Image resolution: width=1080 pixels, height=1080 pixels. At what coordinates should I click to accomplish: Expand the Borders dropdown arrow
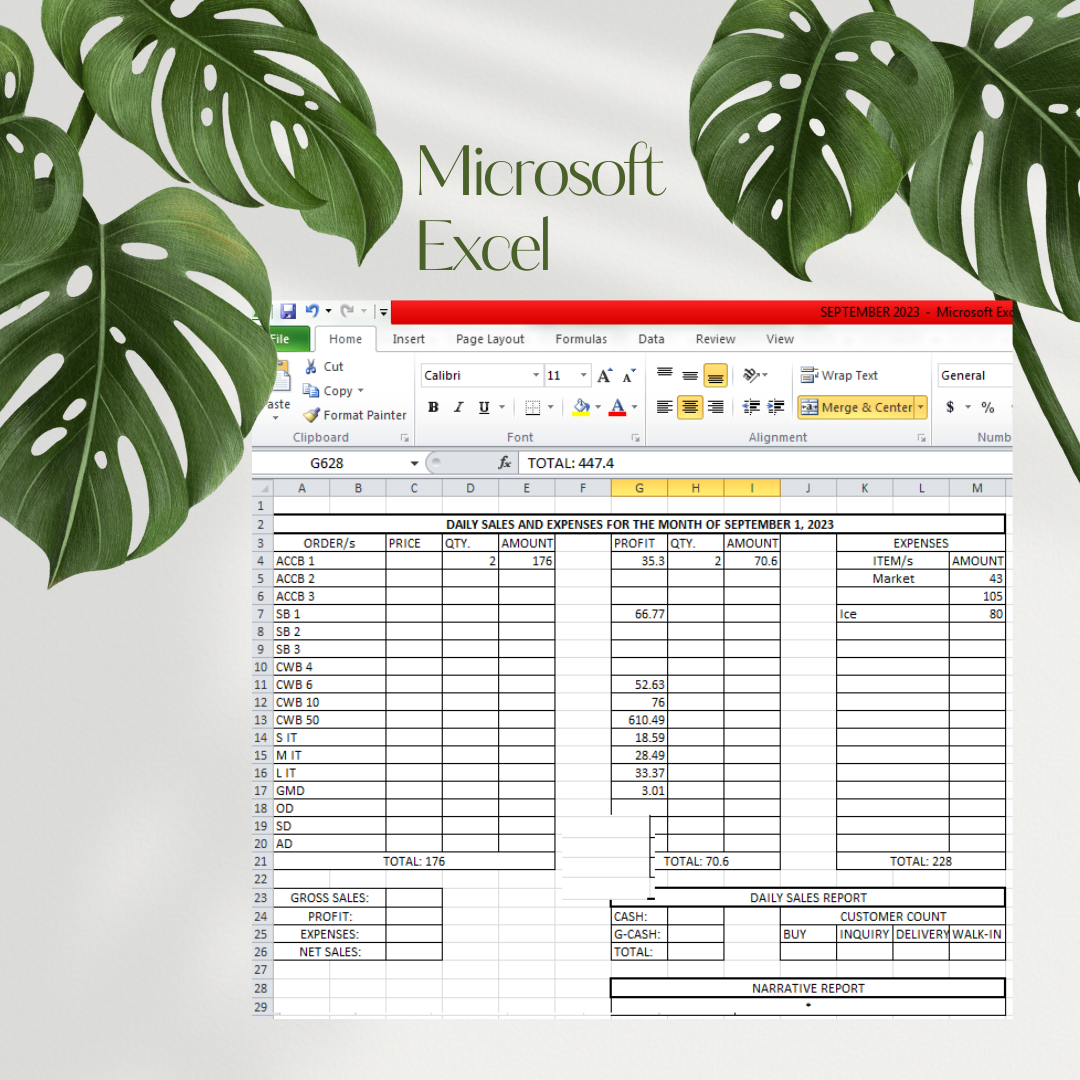[x=550, y=407]
